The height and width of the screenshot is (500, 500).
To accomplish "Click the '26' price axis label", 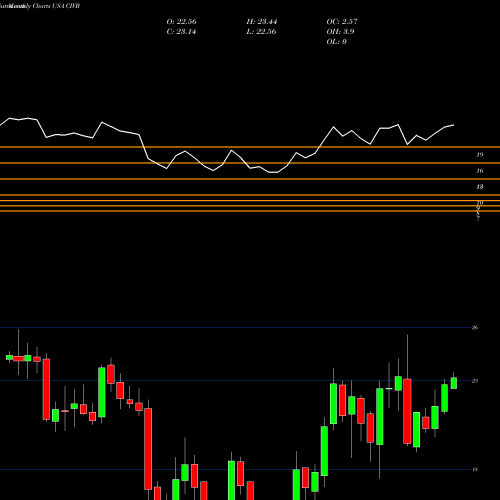I will tap(475, 328).
